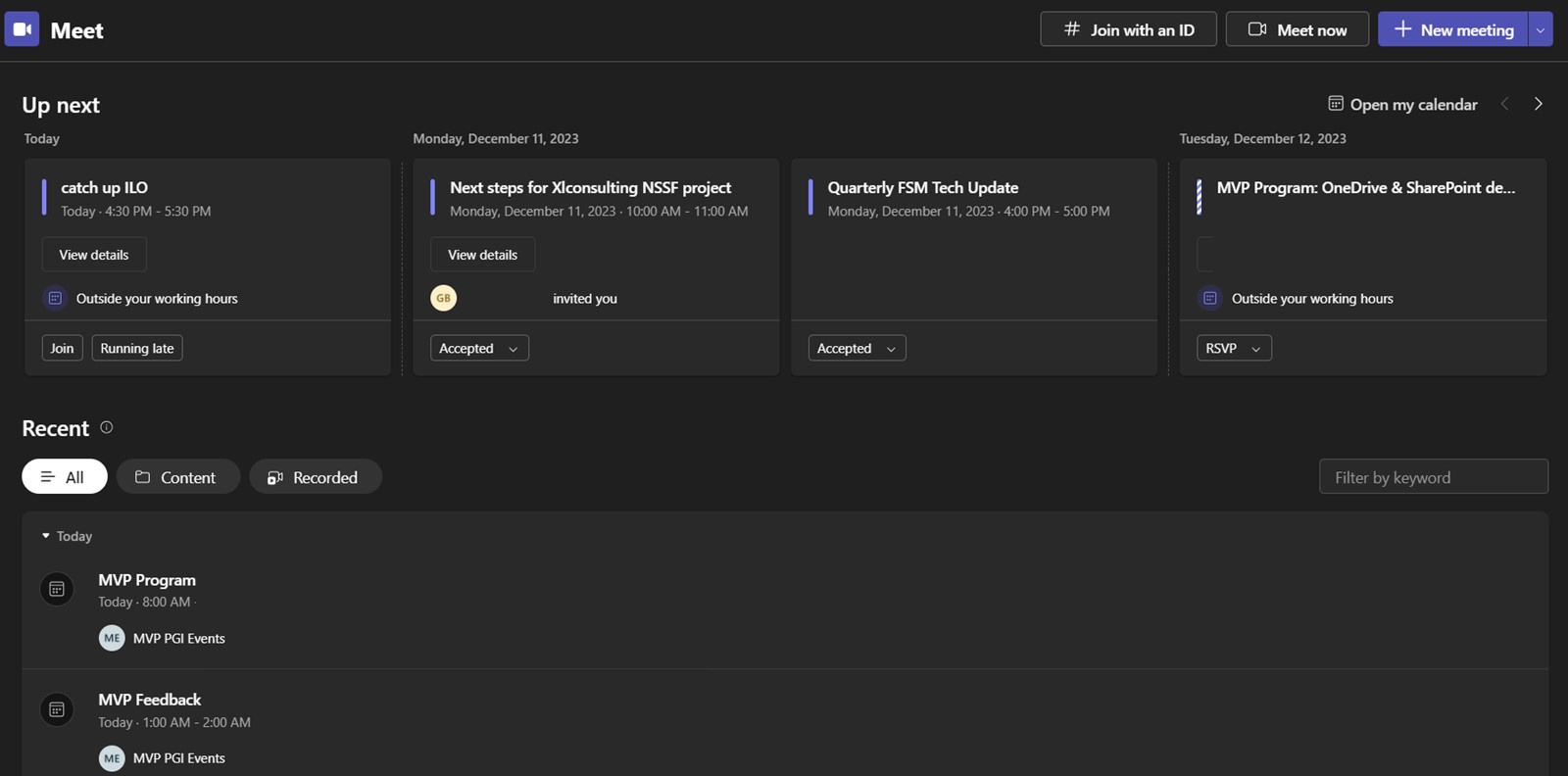Click the GB organizer avatar
Screen dimensions: 1568x776
tap(444, 298)
